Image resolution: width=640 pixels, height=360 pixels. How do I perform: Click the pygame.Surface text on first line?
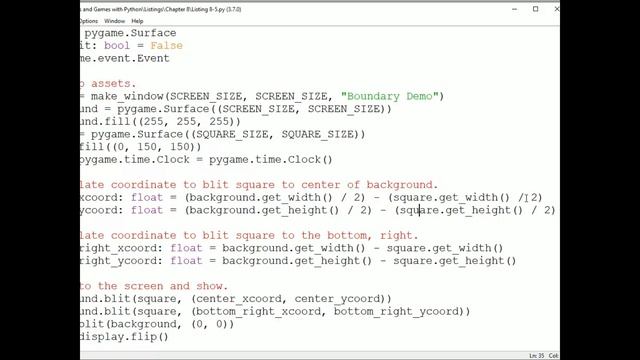click(130, 33)
